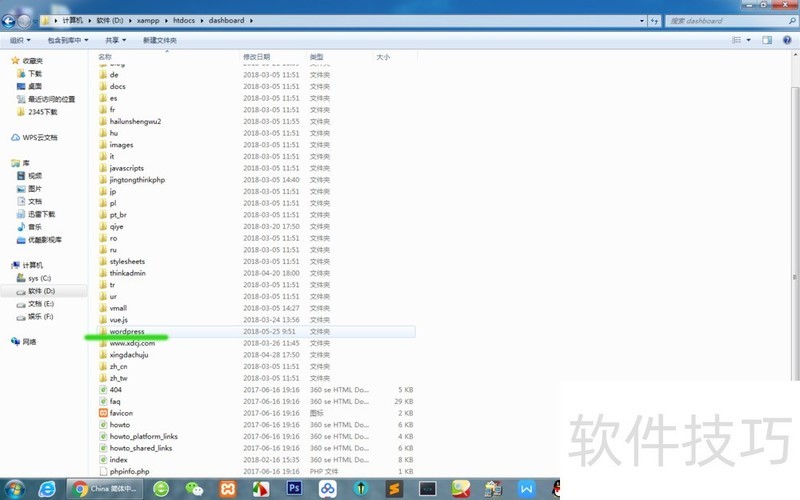Image resolution: width=800 pixels, height=500 pixels.
Task: Open the recent pages dropdown near back button
Action: click(35, 21)
